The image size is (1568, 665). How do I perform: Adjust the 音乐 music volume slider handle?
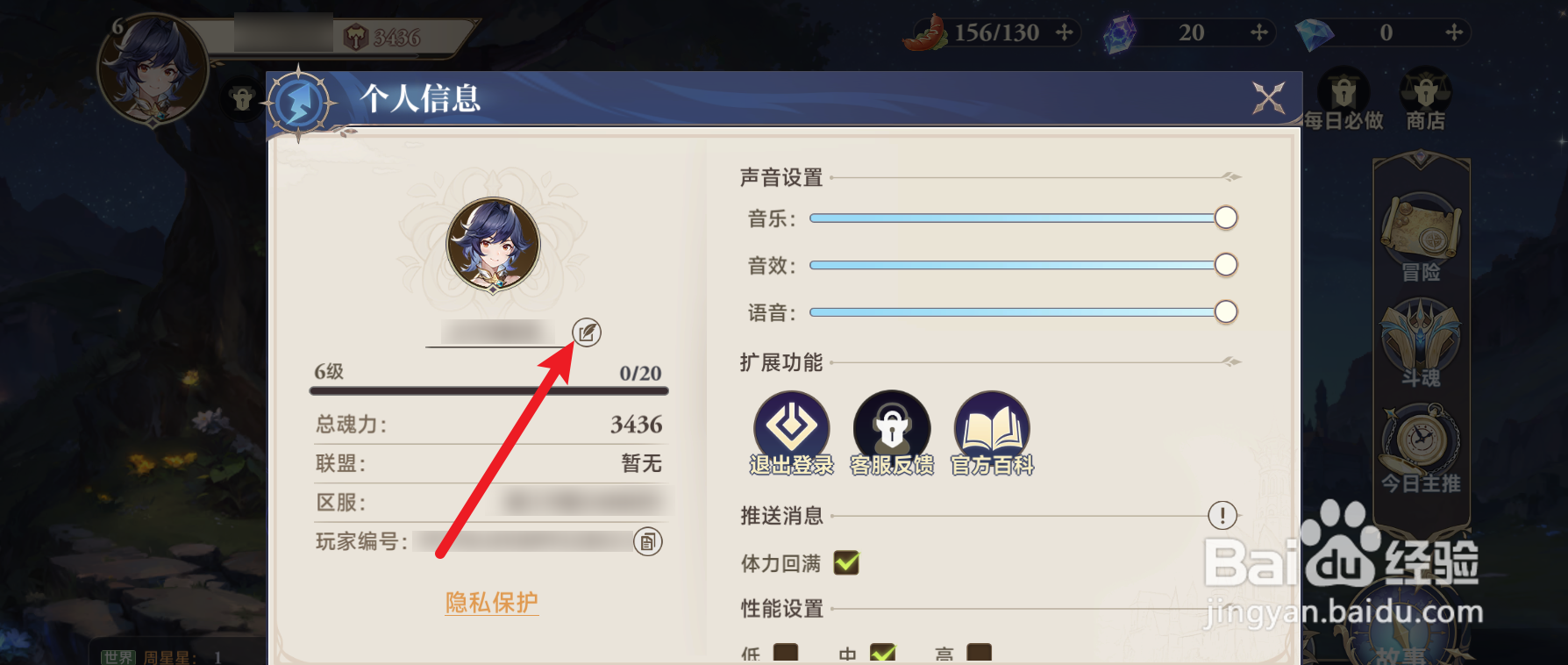pyautogui.click(x=1226, y=218)
